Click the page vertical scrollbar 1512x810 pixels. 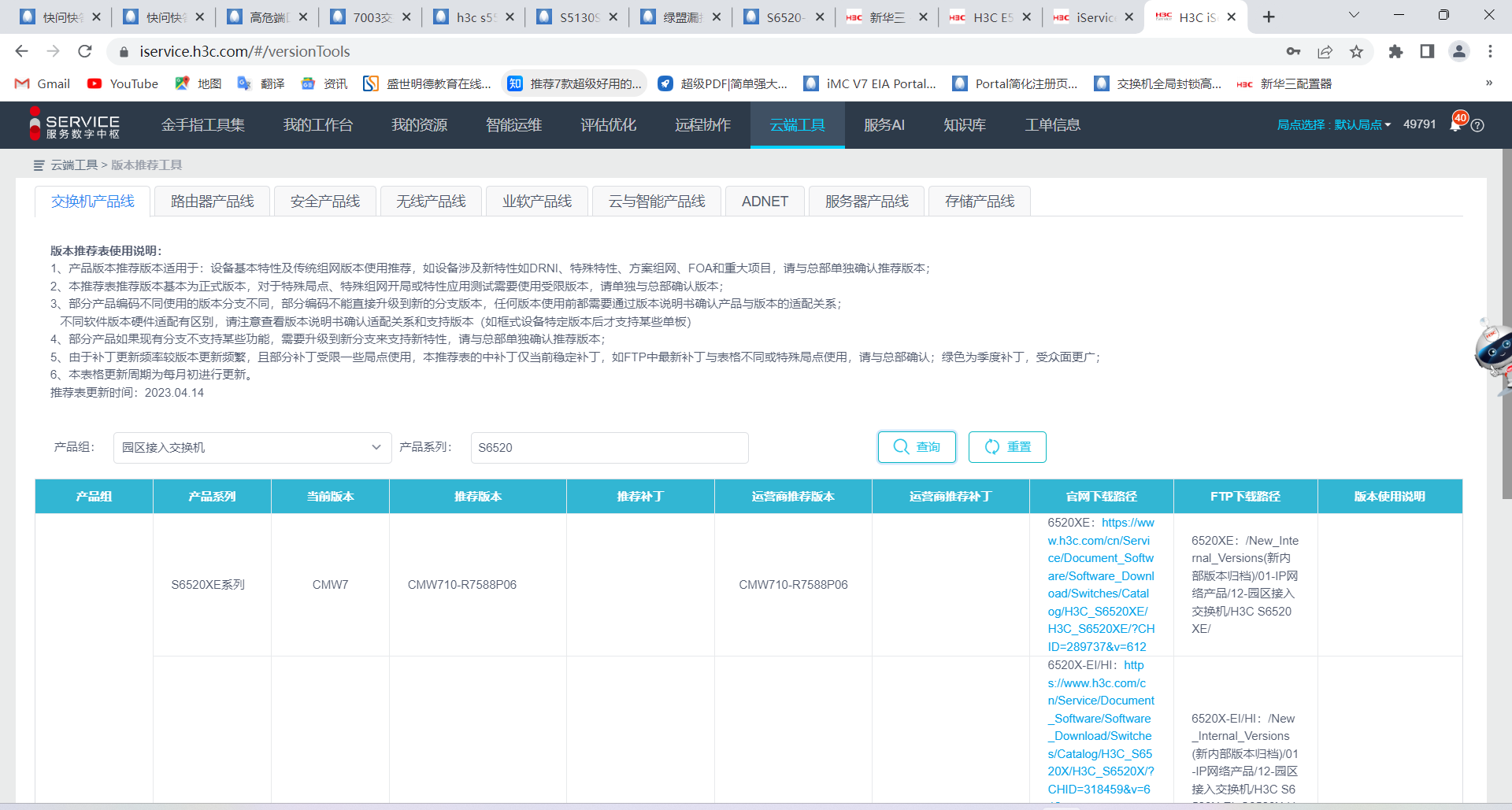pos(1506,331)
